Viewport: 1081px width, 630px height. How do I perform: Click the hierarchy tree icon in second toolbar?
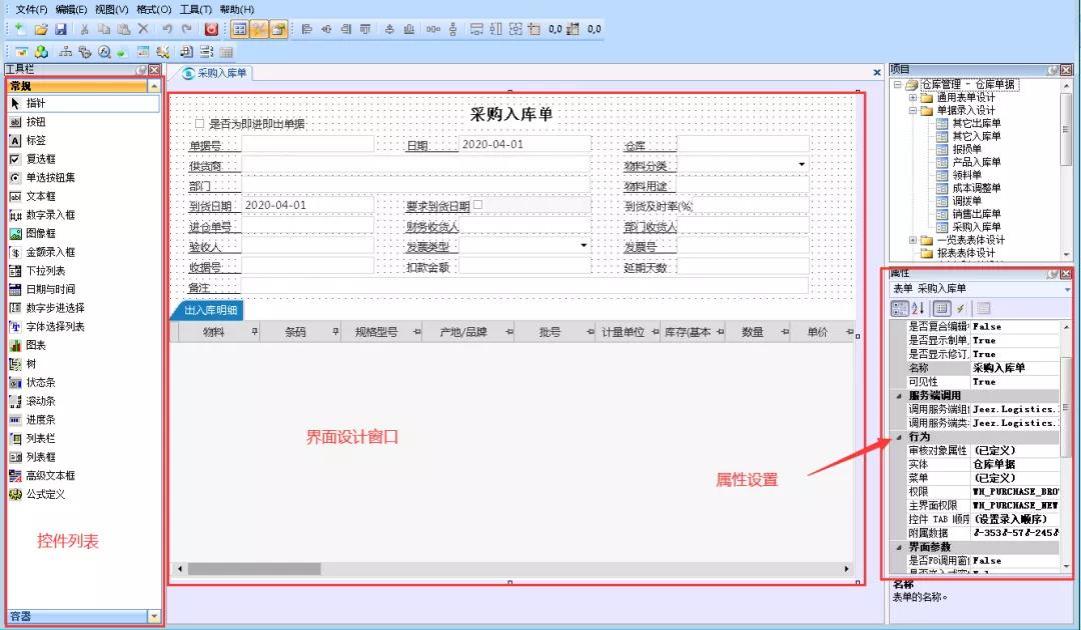coord(65,52)
